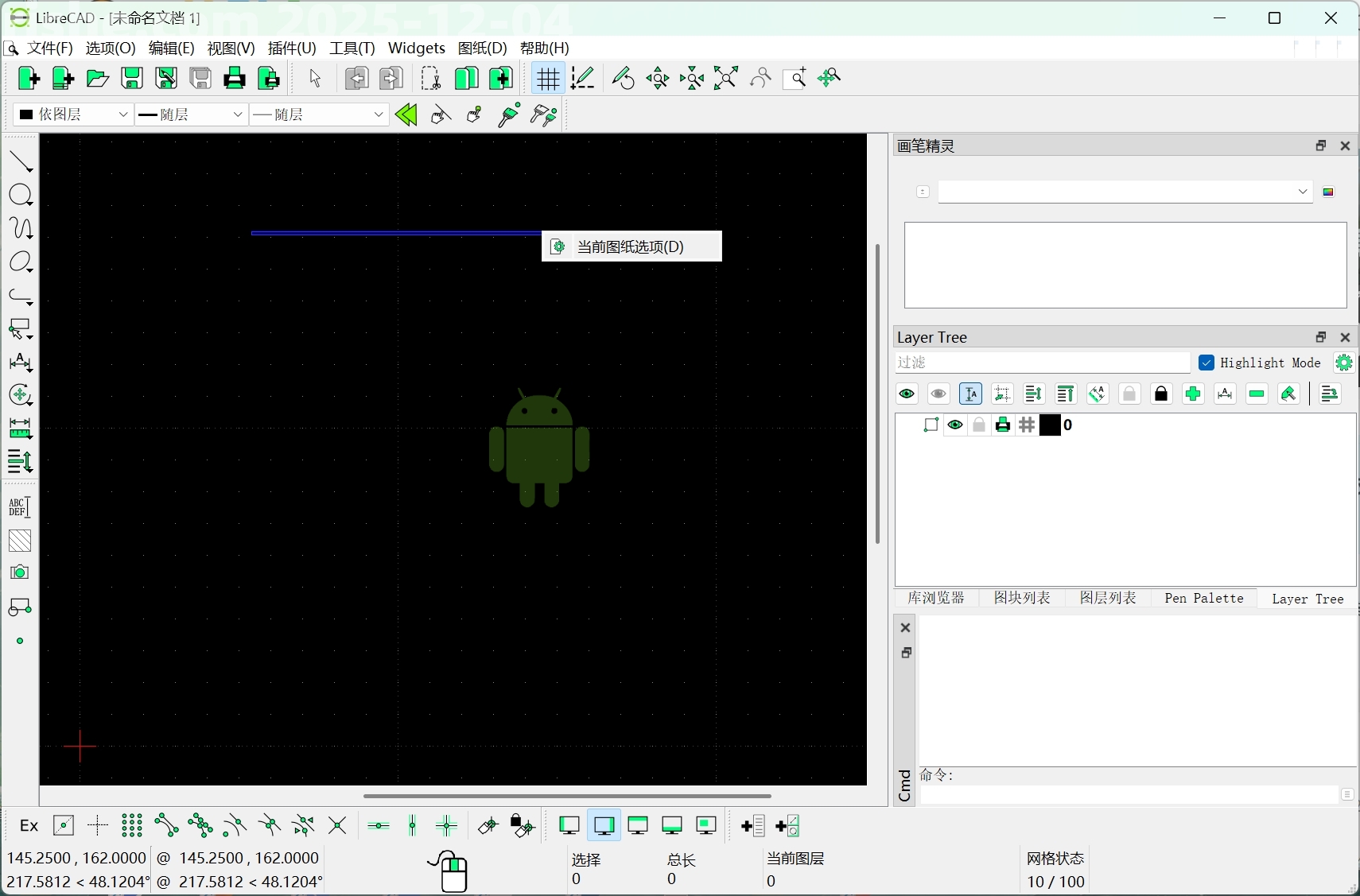Select snap to endpoints mode
The image size is (1360, 896).
[x=166, y=825]
